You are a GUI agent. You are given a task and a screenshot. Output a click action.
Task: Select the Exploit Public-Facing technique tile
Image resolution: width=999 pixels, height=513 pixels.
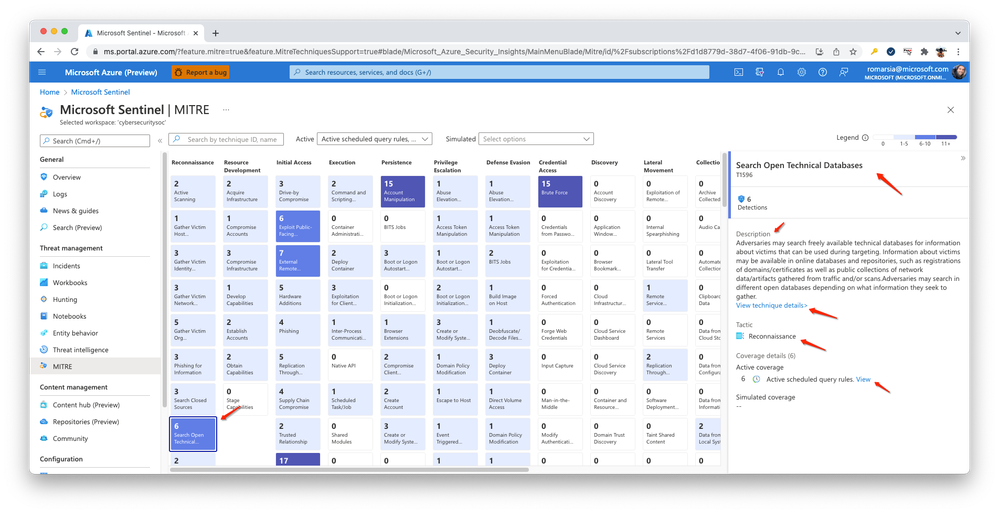pyautogui.click(x=298, y=226)
